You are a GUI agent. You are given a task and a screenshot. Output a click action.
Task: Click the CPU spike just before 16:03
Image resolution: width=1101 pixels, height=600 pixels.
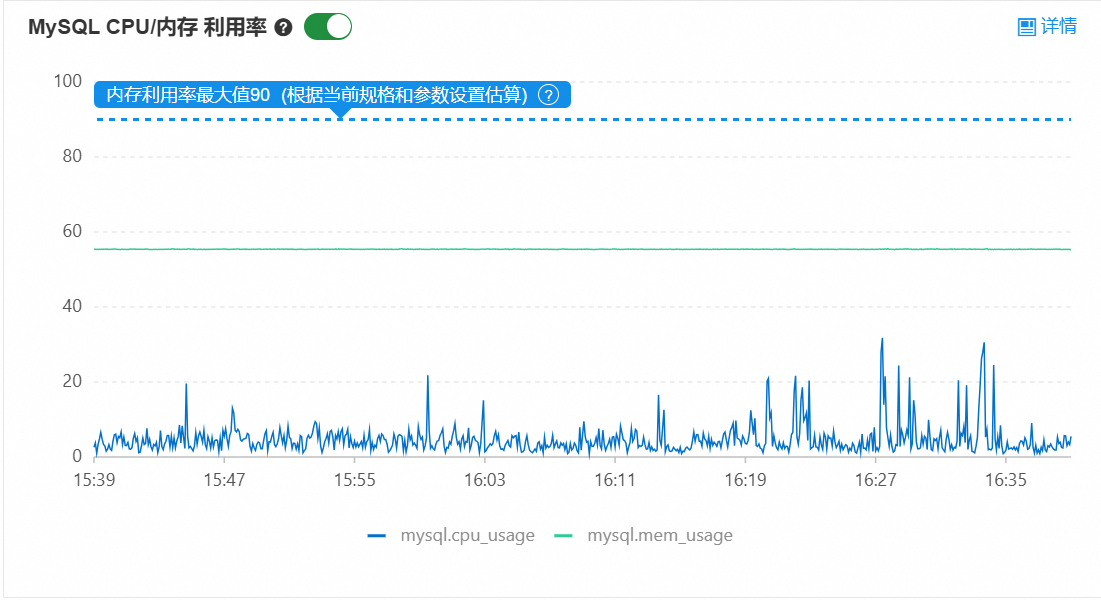tap(484, 402)
